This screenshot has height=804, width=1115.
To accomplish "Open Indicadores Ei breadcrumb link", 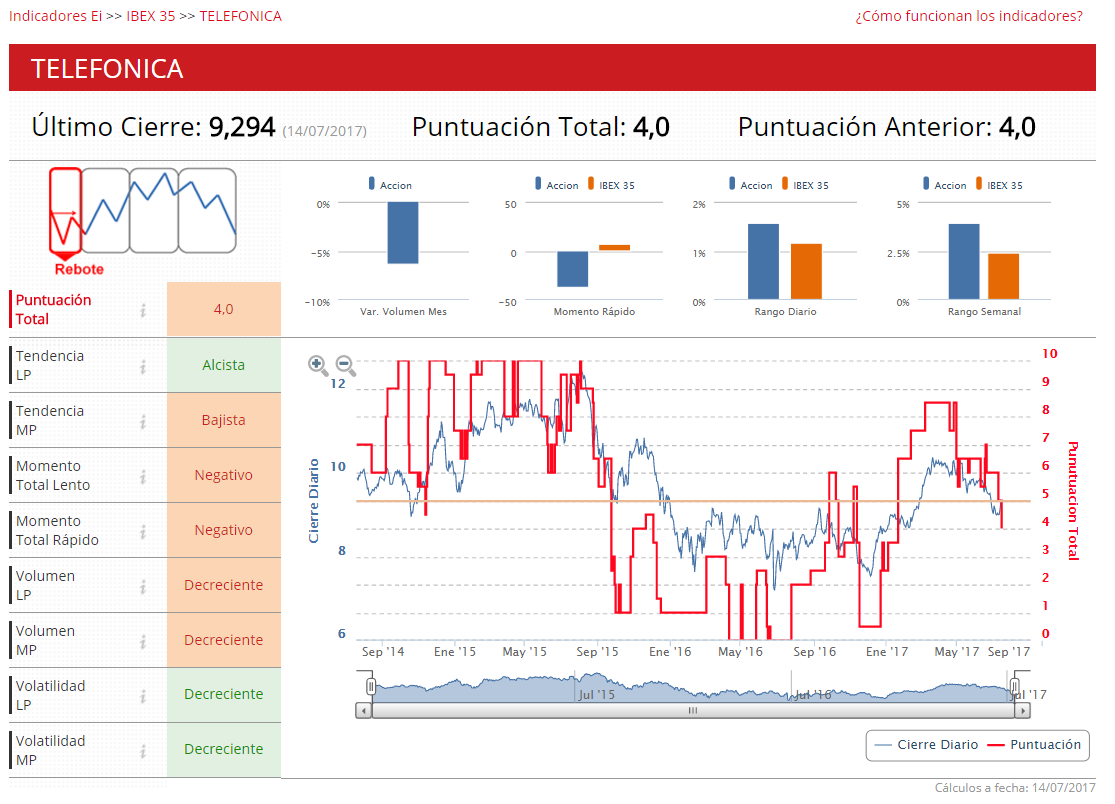I will (55, 16).
